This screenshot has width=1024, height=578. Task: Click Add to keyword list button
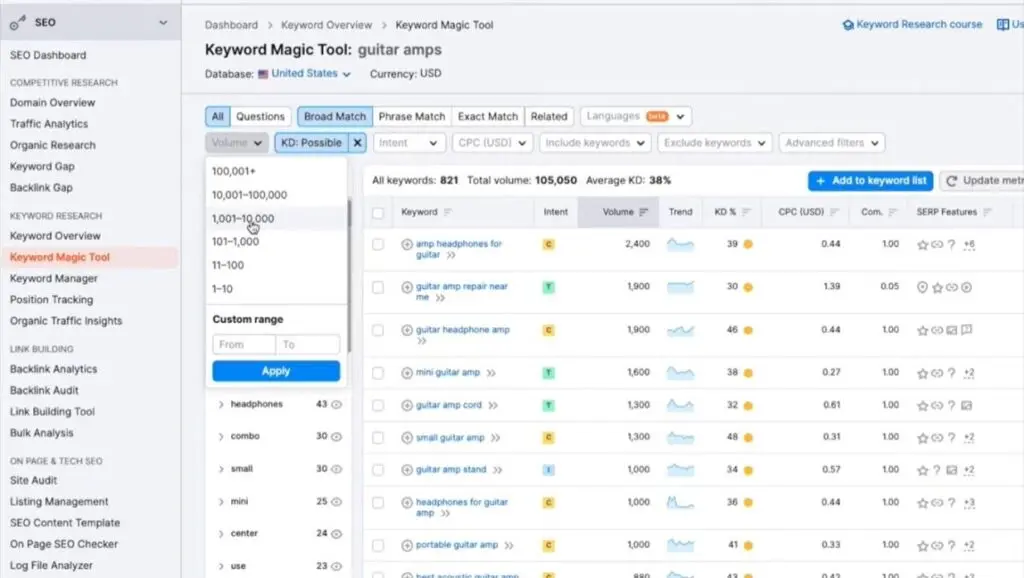point(870,181)
